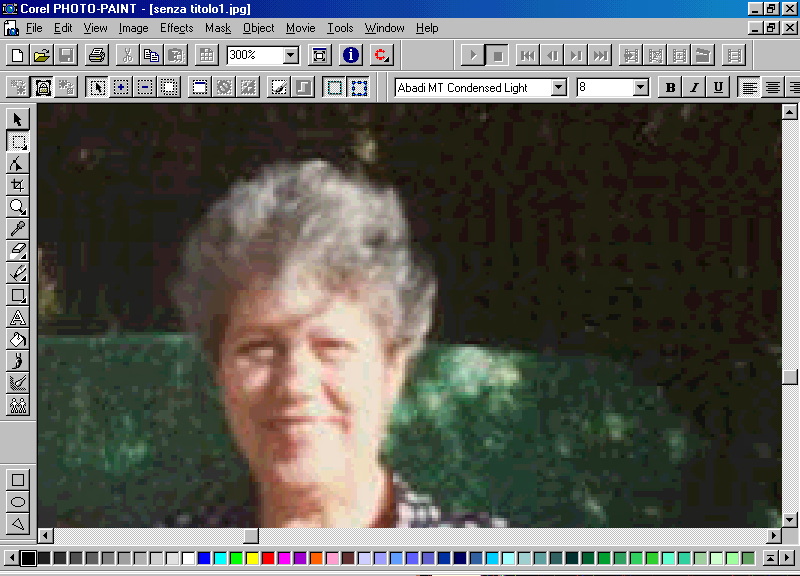Click the Print icon in toolbar
This screenshot has width=800, height=576.
click(x=96, y=55)
